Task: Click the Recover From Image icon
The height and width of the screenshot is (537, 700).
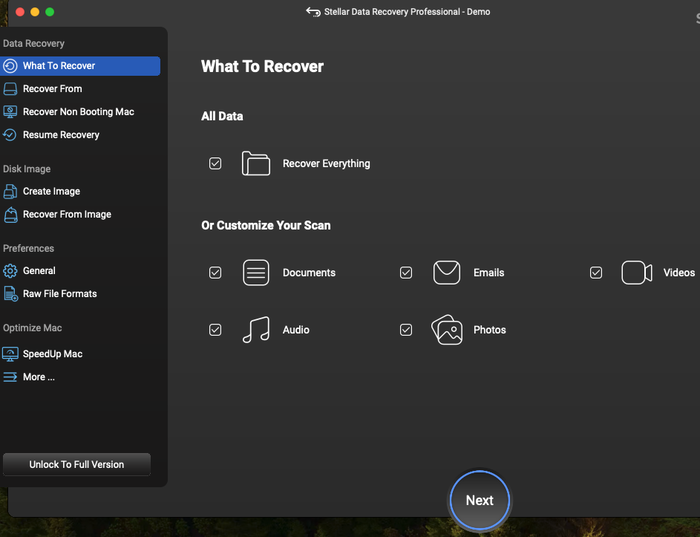Action: 10,215
